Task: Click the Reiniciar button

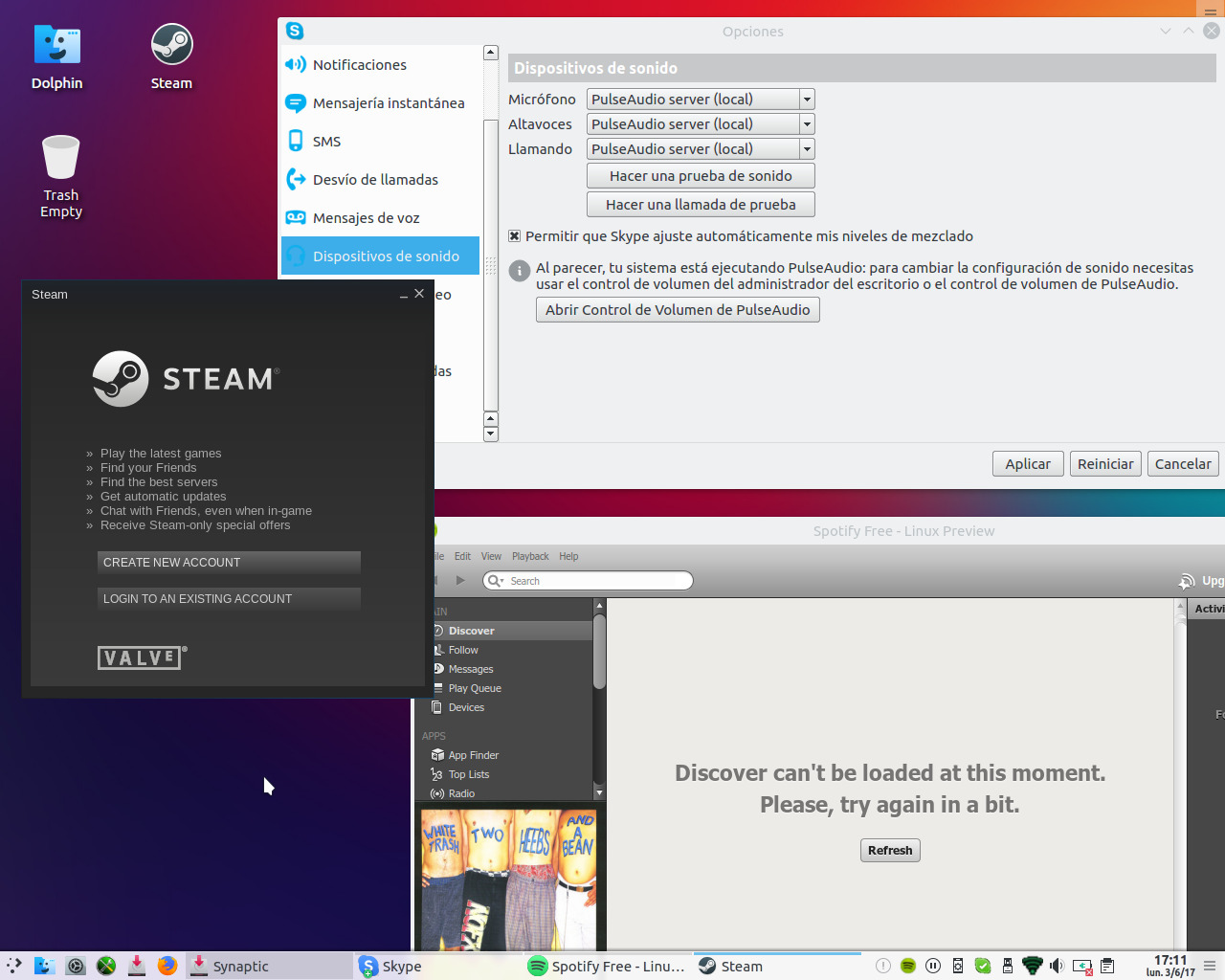Action: coord(1105,464)
